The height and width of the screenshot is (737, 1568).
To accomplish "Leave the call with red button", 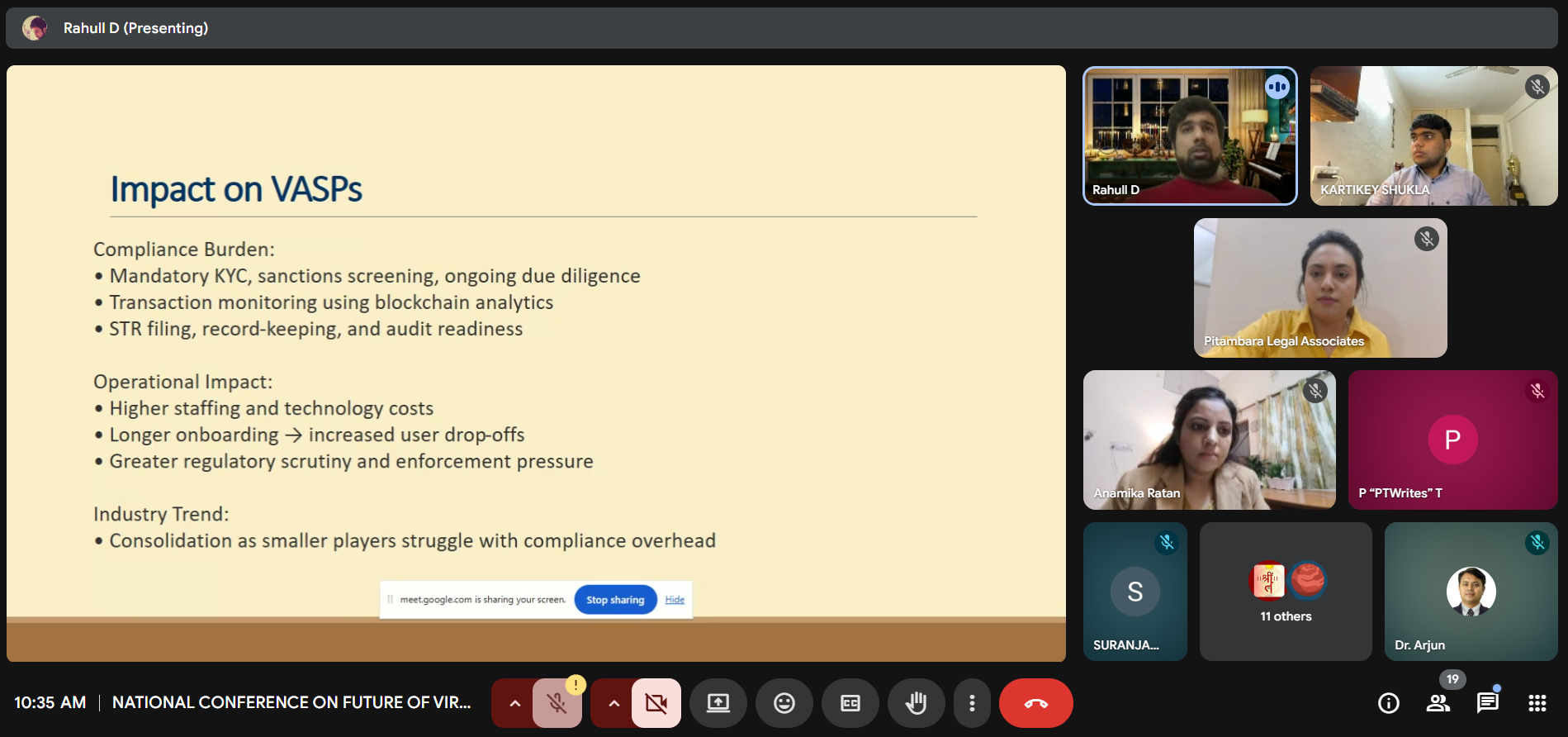I will [1035, 703].
